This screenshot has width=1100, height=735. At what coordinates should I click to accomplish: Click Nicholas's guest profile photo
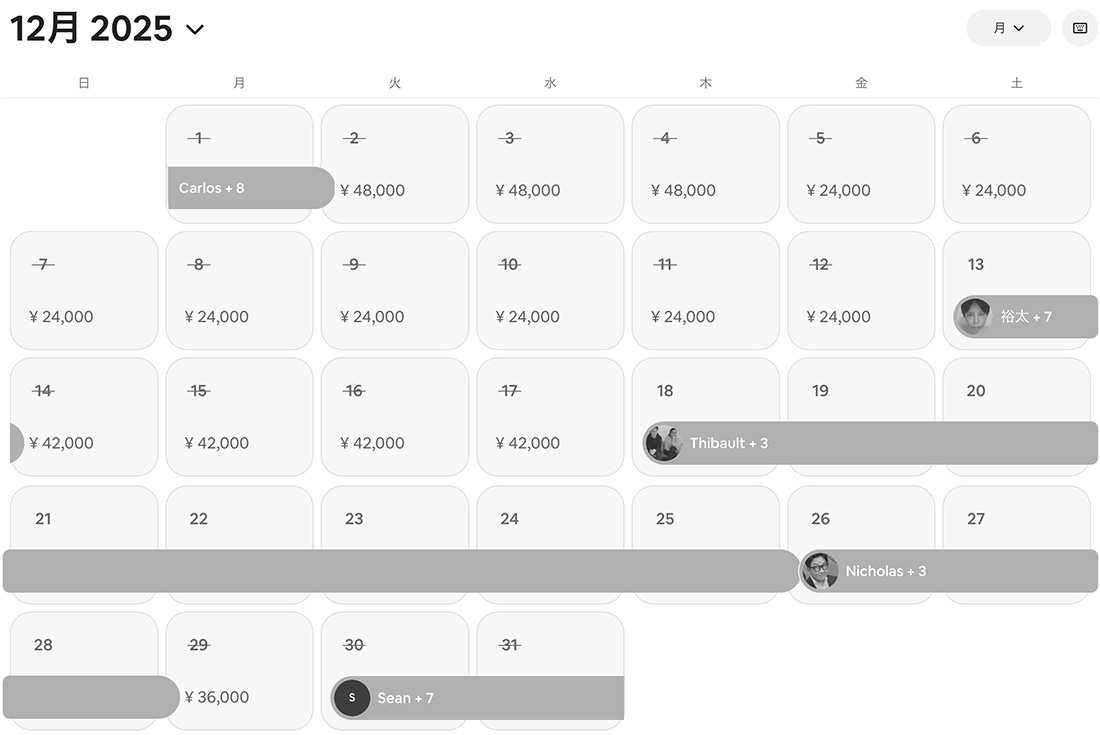819,571
